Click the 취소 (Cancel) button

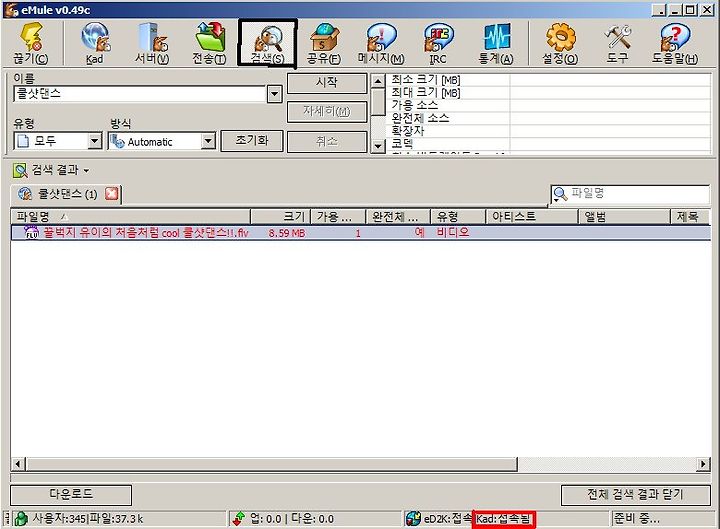[x=327, y=141]
